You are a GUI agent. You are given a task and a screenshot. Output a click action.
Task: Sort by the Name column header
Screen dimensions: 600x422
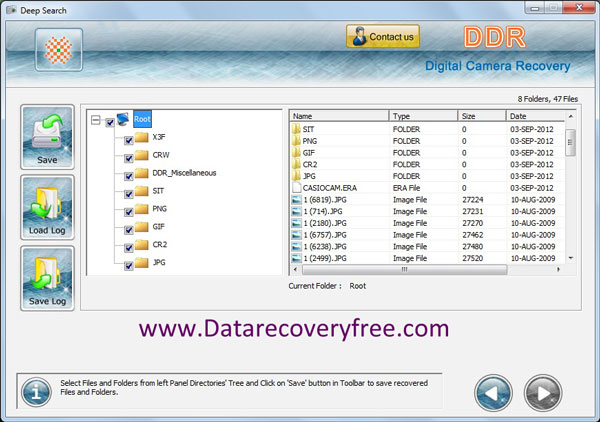coord(339,116)
